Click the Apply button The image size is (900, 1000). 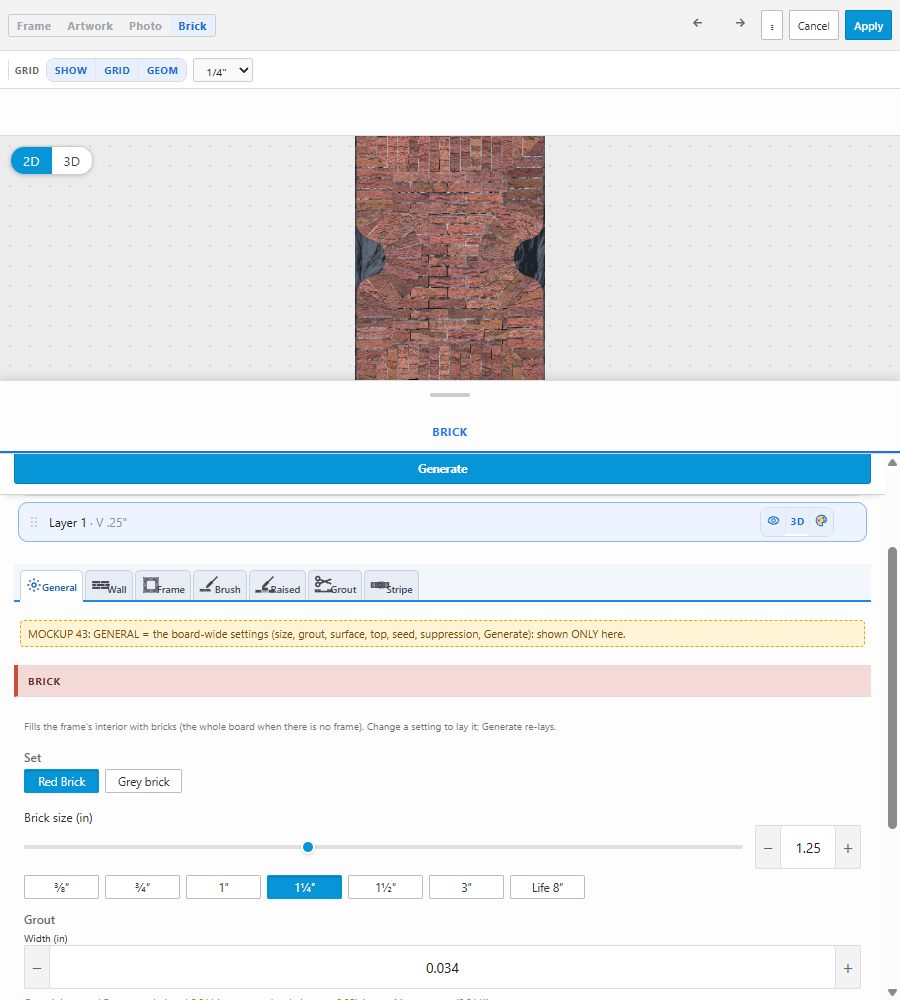tap(868, 26)
